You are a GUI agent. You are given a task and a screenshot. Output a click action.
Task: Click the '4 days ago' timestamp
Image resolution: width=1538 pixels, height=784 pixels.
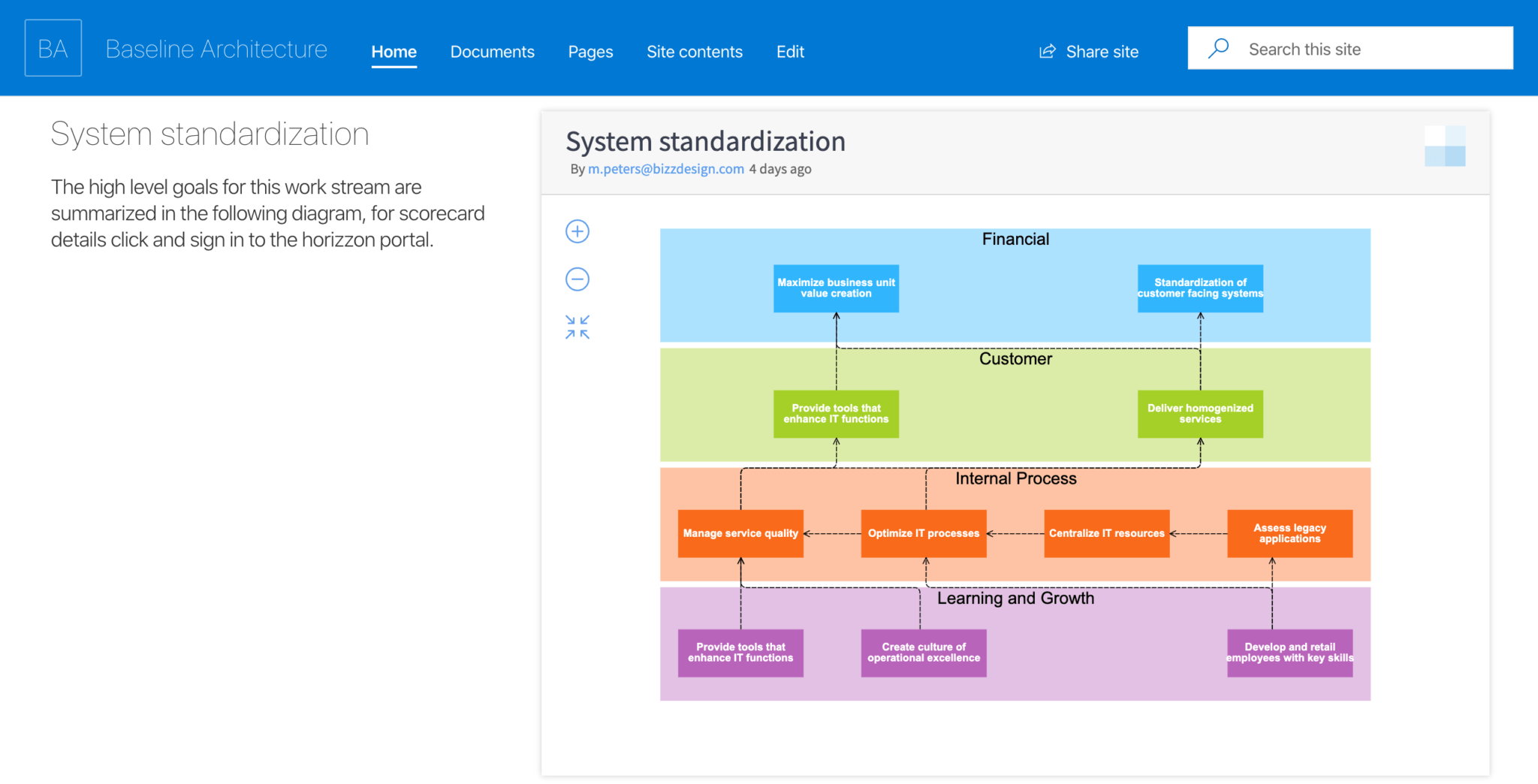point(780,169)
